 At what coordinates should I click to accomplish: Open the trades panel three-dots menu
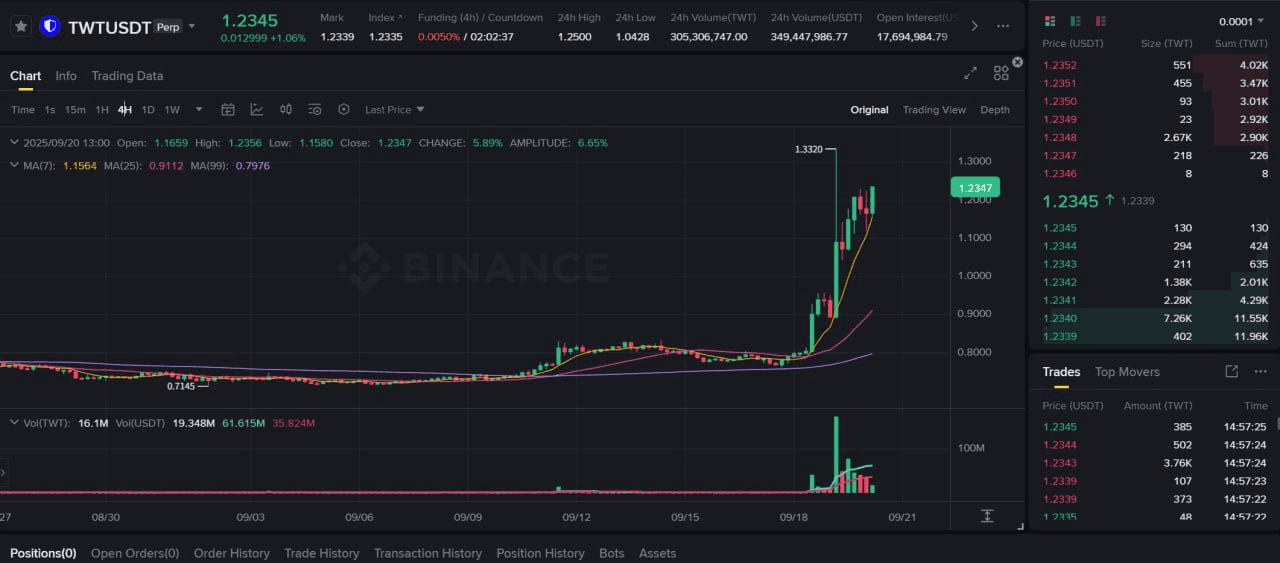pos(1260,371)
